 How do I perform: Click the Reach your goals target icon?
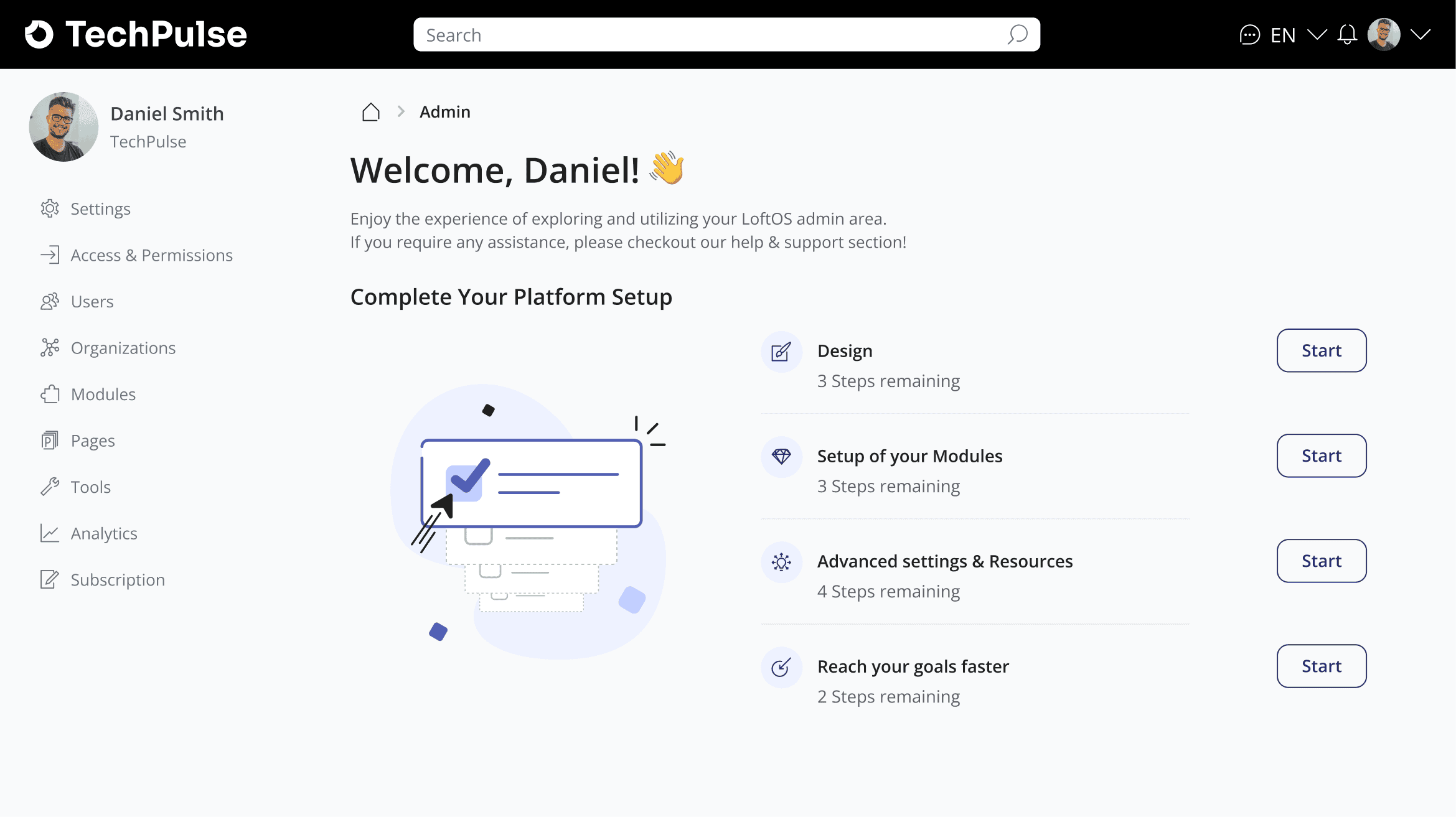click(781, 667)
